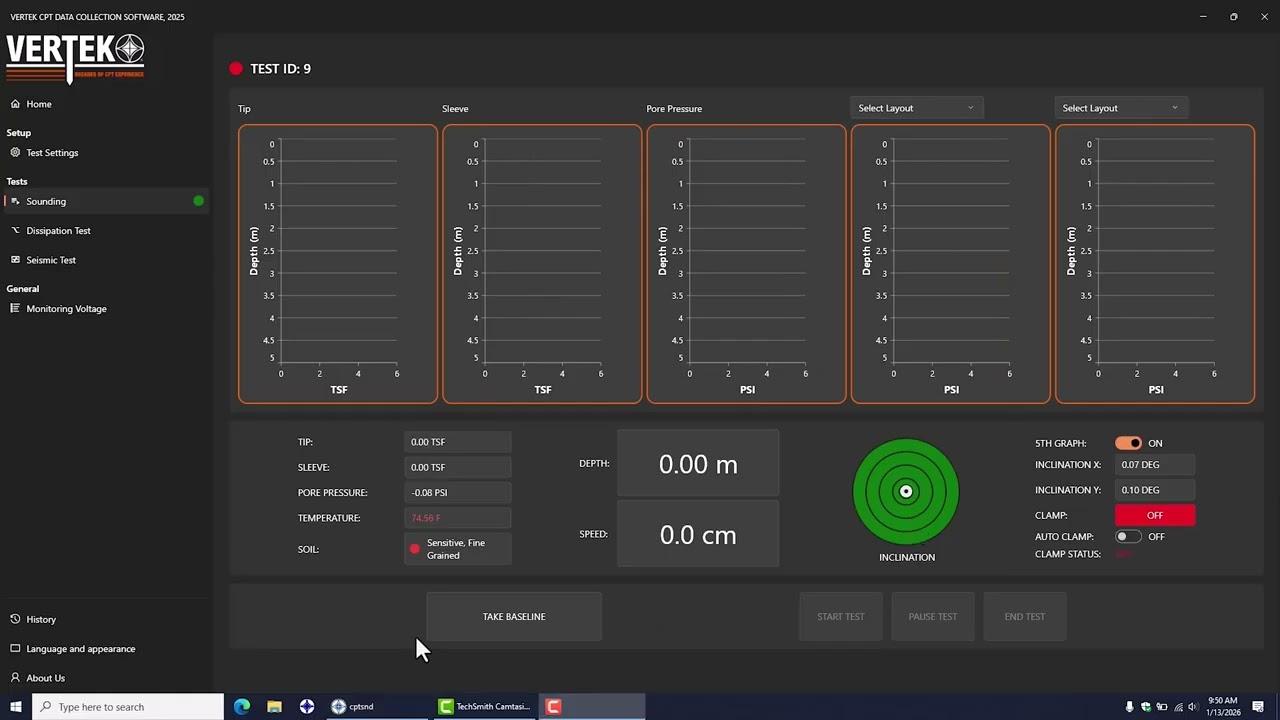Enable the Auto Clamp toggle
Screen dimensions: 1280x720
pos(1128,537)
